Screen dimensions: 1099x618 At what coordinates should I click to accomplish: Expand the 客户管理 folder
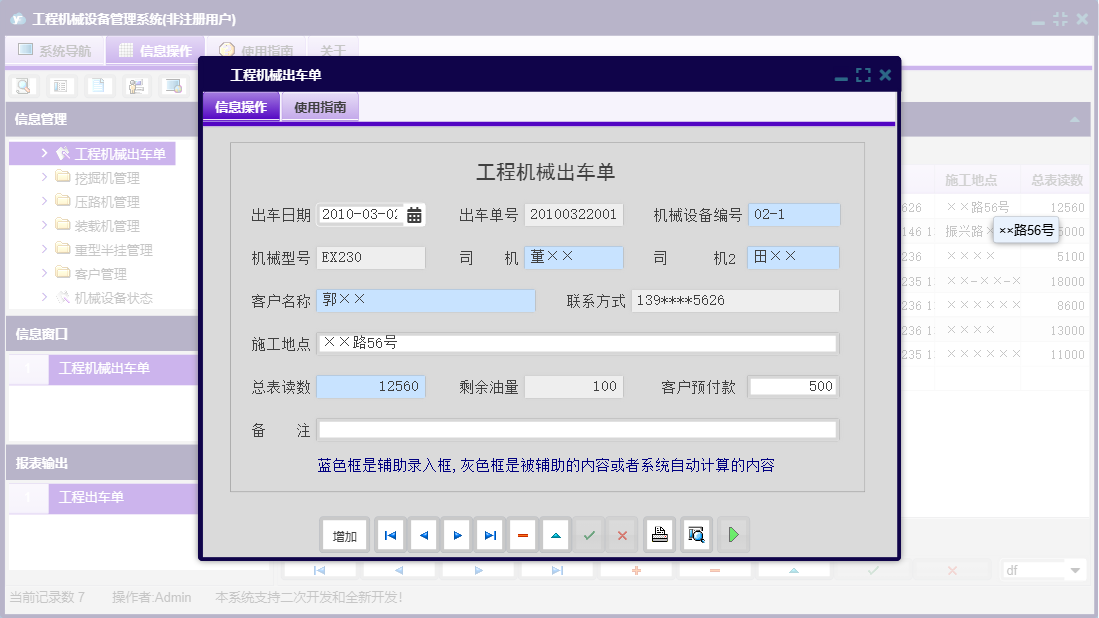pos(101,273)
